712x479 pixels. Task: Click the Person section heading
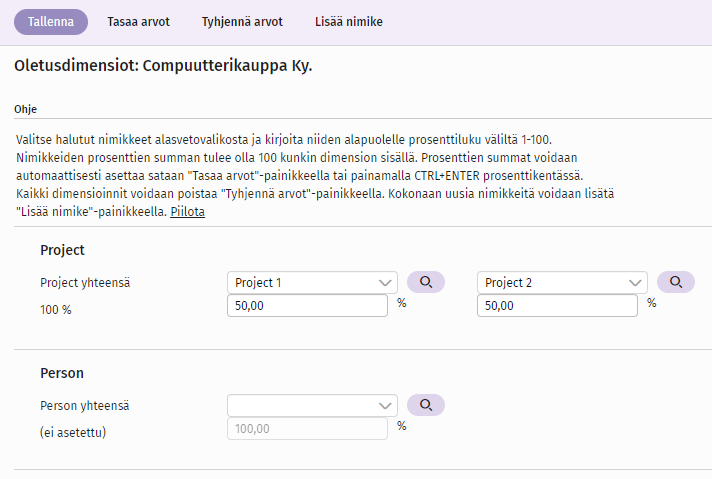pos(62,373)
